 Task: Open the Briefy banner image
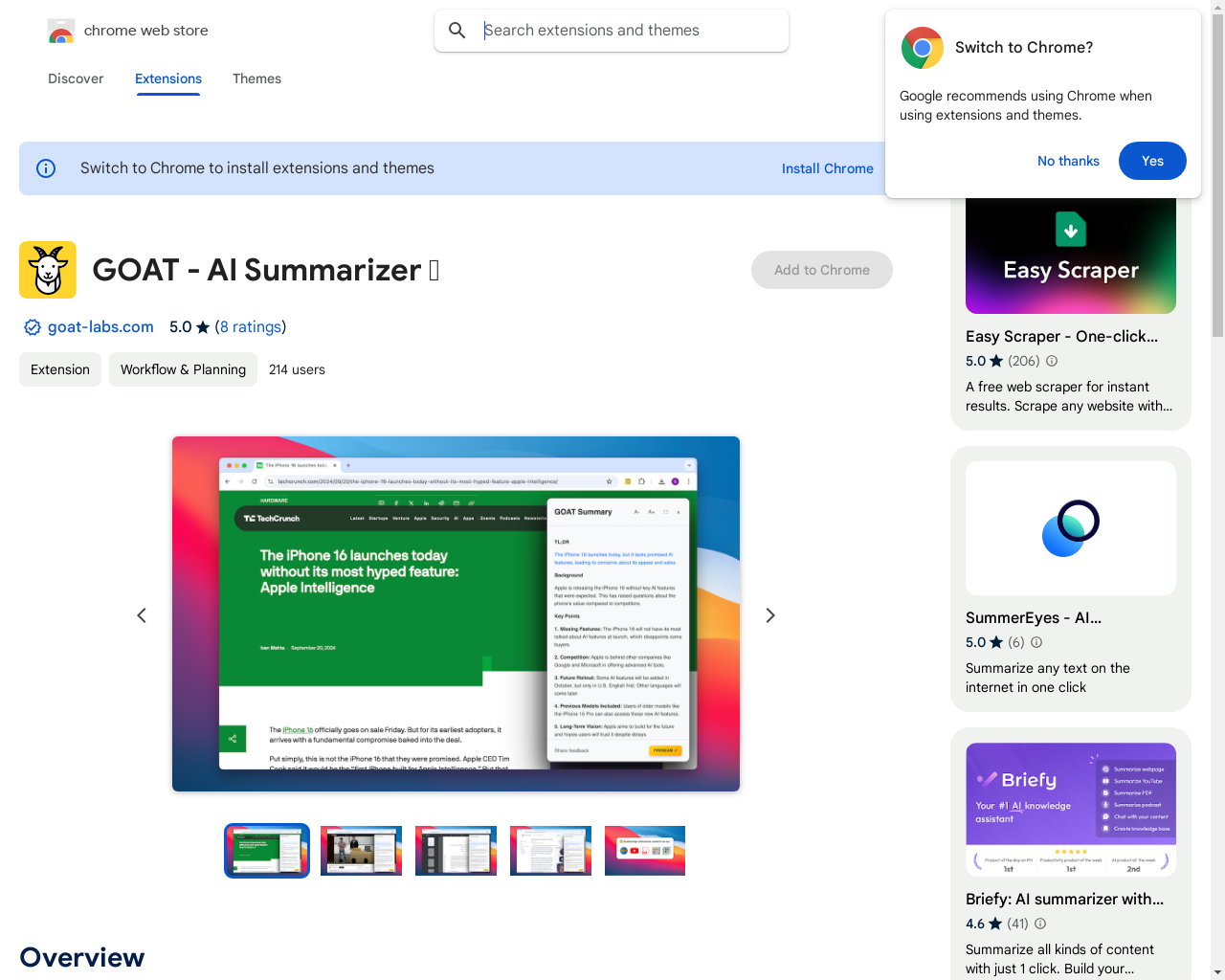pyautogui.click(x=1071, y=810)
